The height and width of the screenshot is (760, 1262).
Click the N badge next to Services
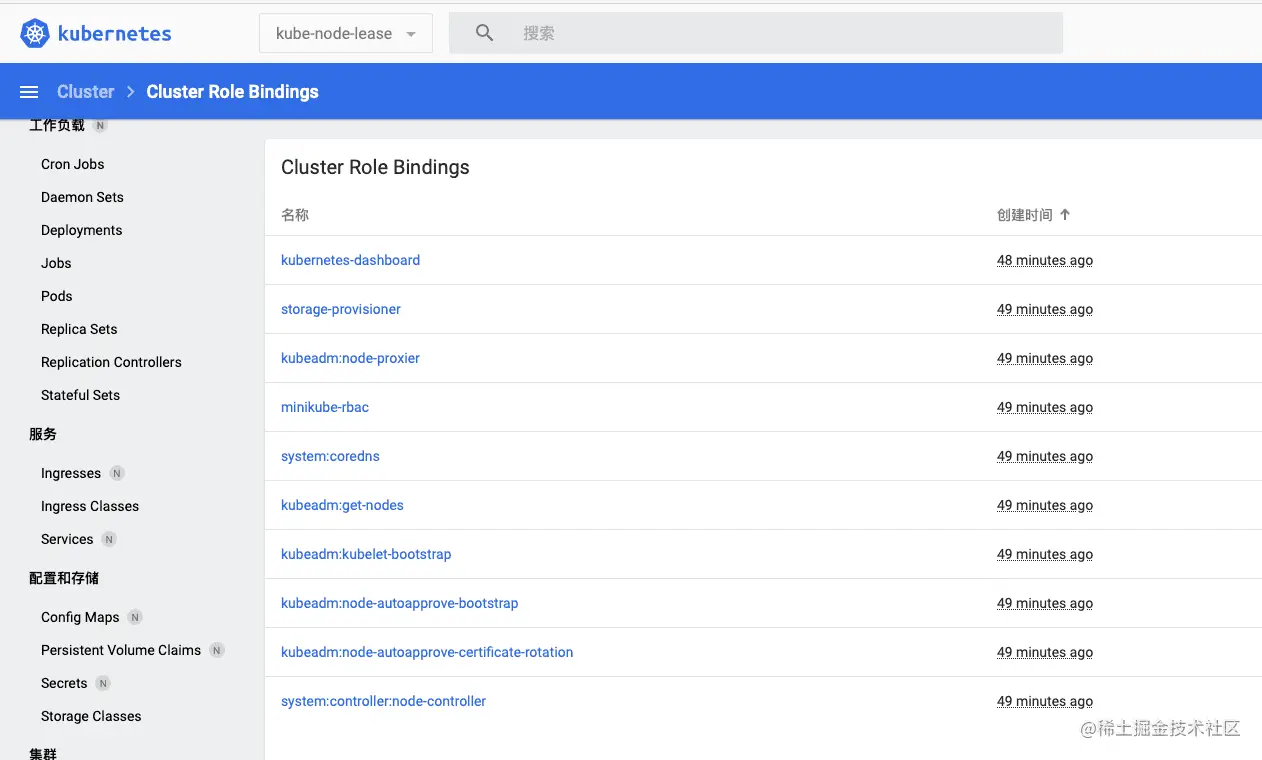click(x=109, y=539)
